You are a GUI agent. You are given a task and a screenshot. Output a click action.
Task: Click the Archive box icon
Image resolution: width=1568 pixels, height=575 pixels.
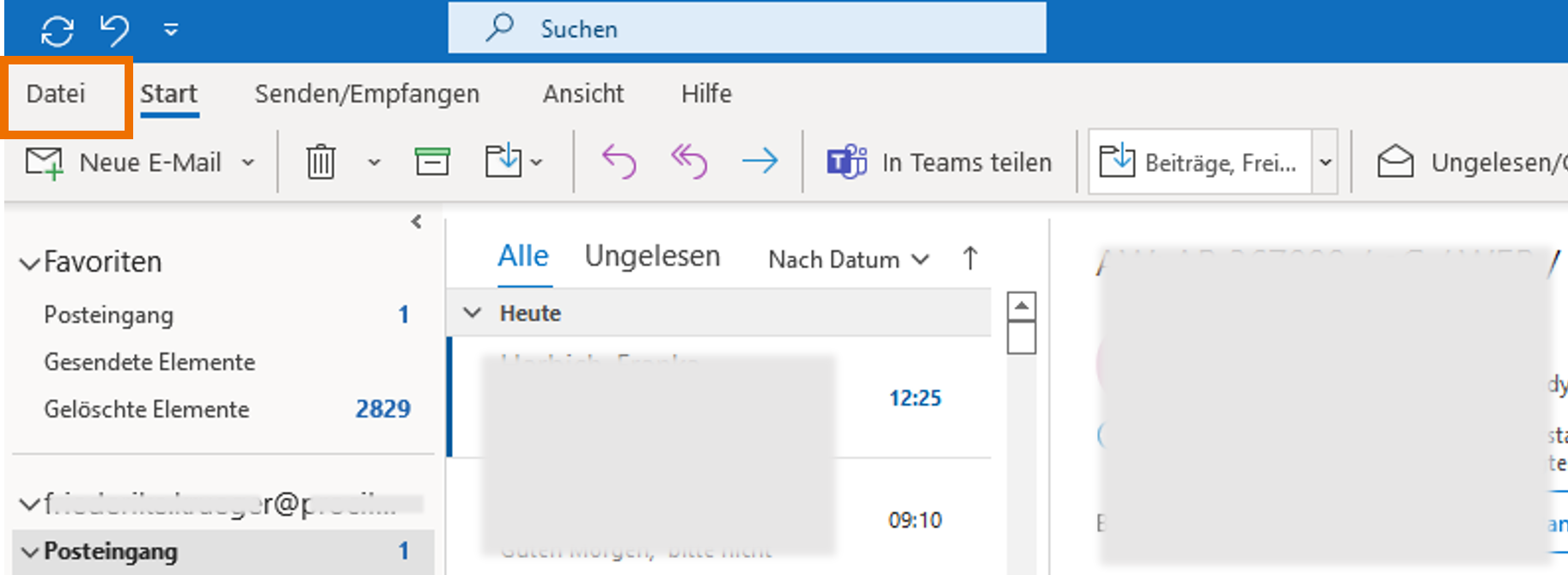pos(432,162)
